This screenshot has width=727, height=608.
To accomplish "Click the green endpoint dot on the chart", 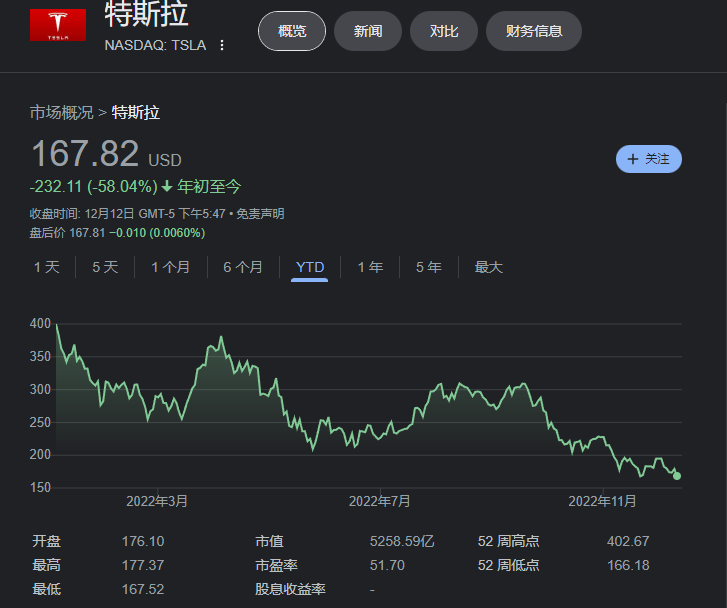I will point(677,476).
